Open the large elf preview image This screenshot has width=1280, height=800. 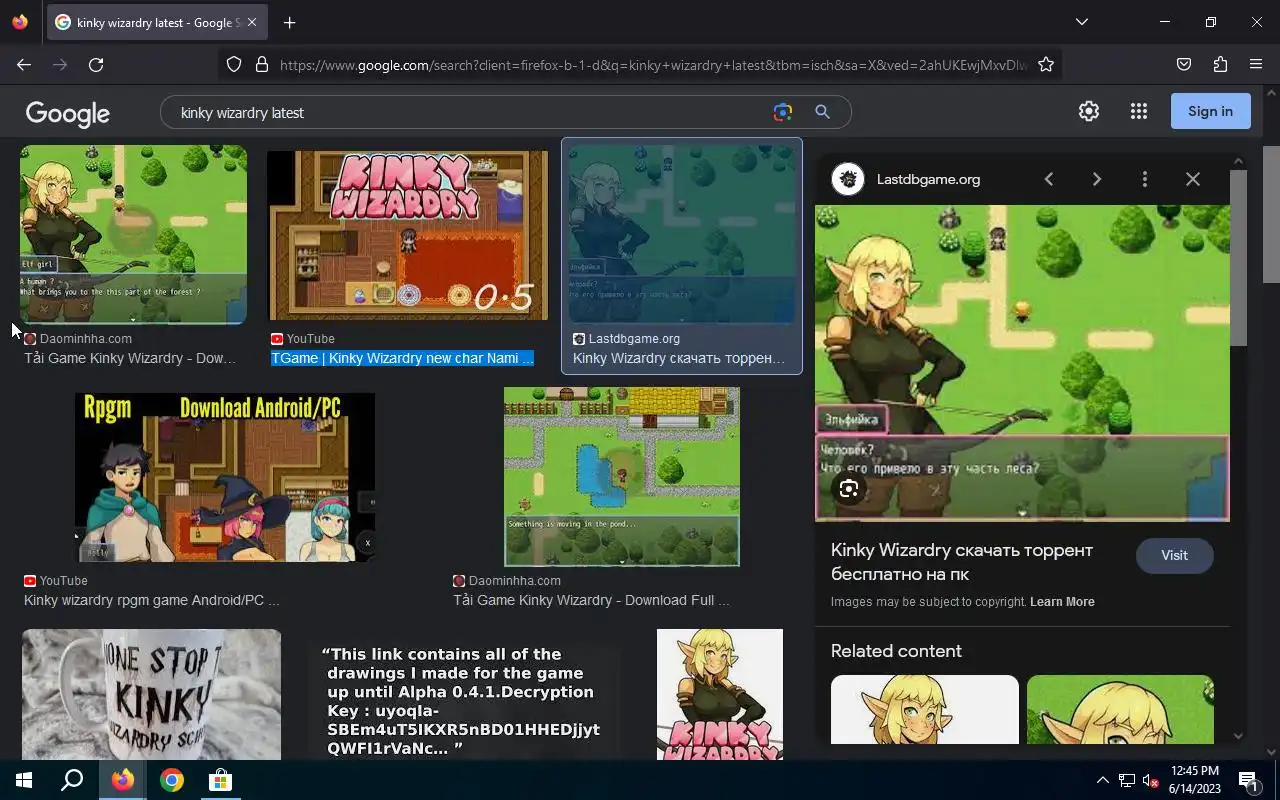(x=1022, y=363)
